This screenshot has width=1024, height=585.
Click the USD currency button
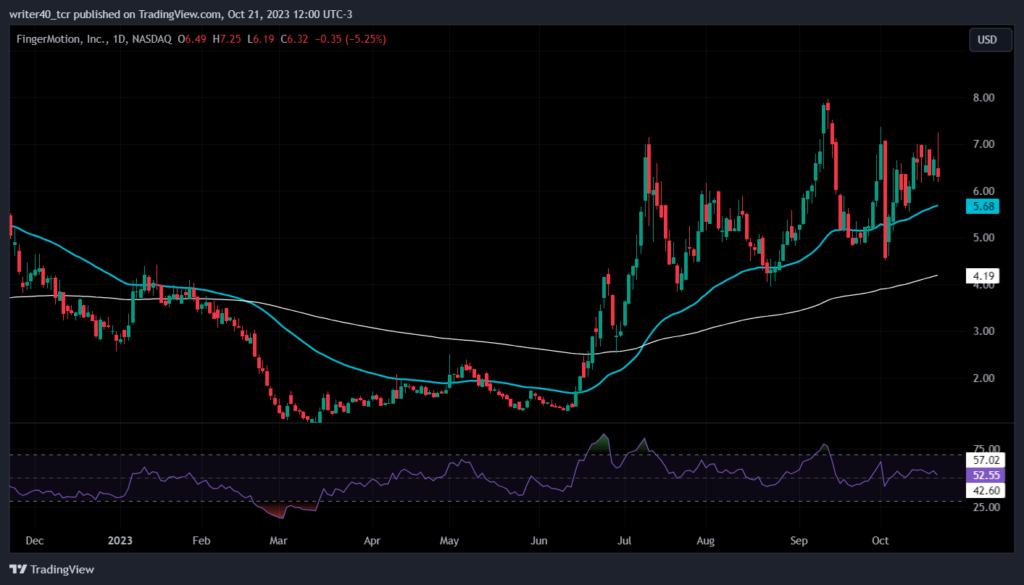click(990, 40)
